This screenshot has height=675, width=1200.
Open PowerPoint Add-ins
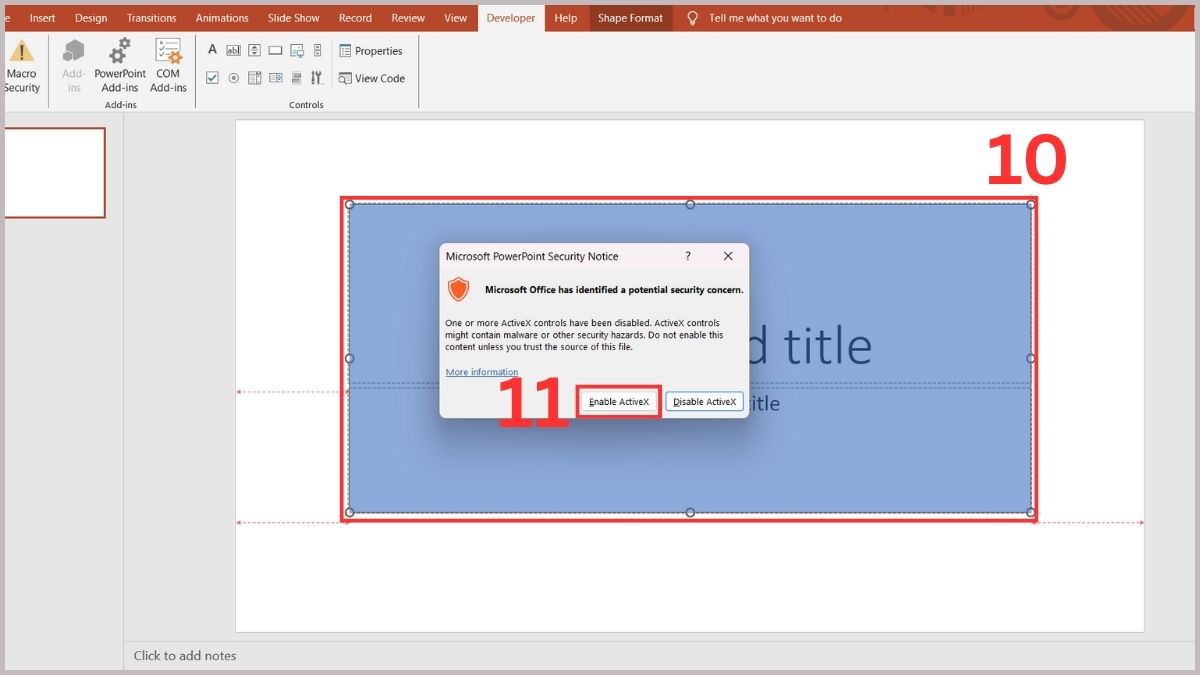coord(119,65)
